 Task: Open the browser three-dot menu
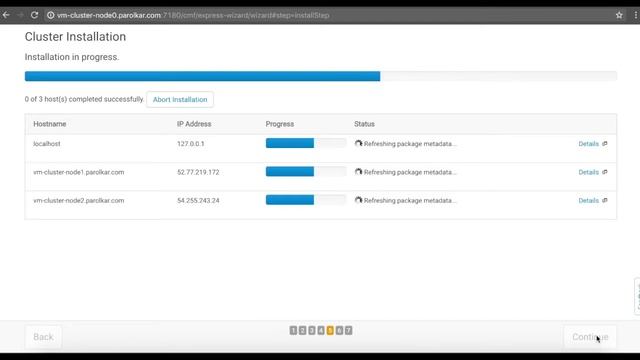pyautogui.click(x=636, y=15)
